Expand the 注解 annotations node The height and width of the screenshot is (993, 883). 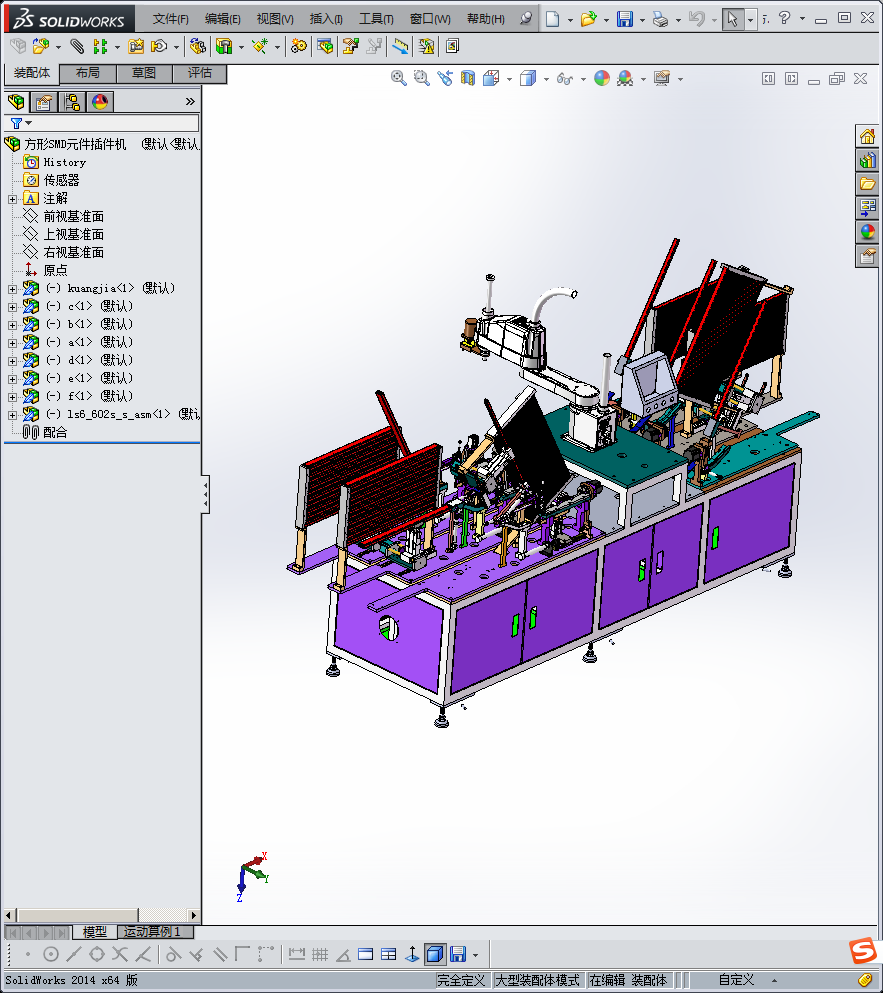pos(12,199)
